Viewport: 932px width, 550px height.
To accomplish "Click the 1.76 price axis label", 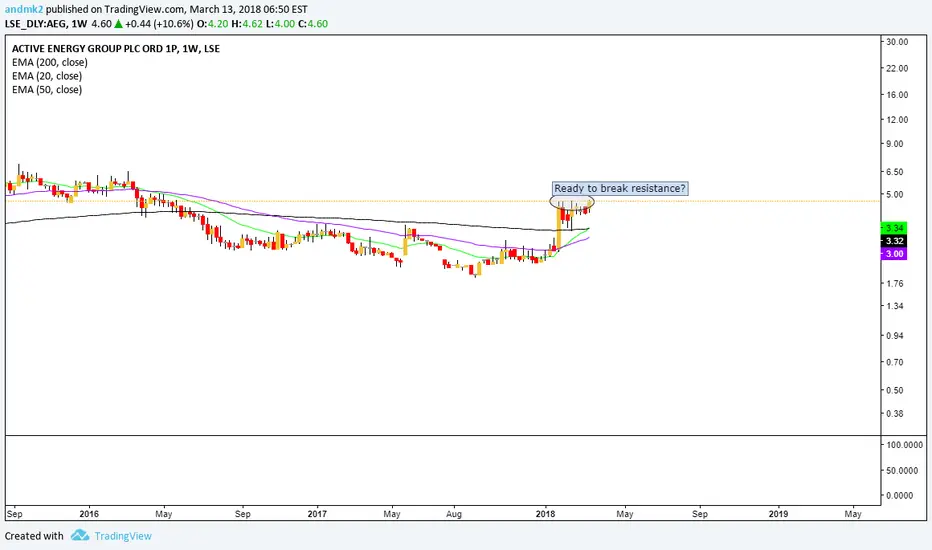I will 895,284.
